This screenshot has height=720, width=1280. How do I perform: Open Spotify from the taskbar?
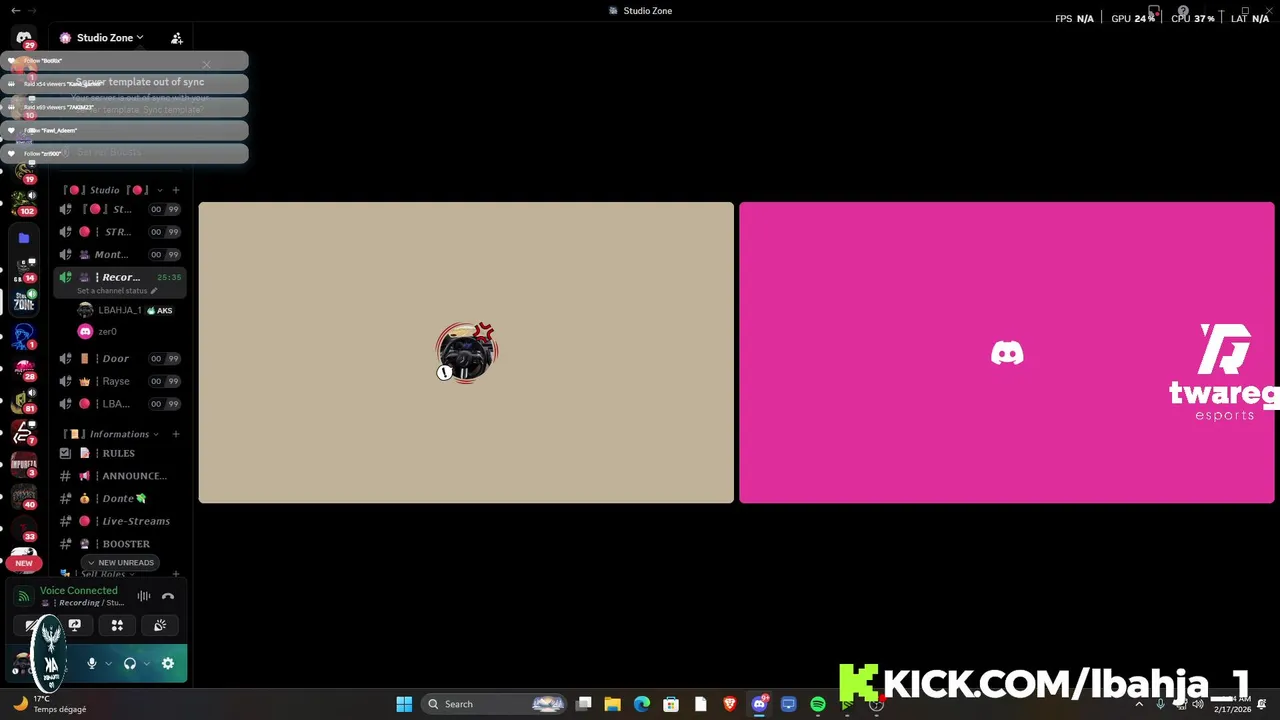click(818, 704)
